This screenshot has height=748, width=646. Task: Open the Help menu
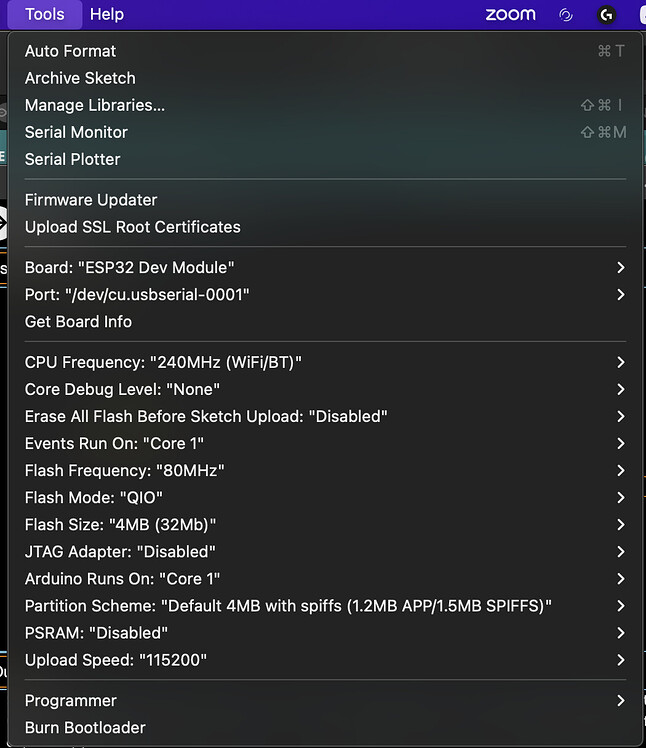(x=107, y=14)
